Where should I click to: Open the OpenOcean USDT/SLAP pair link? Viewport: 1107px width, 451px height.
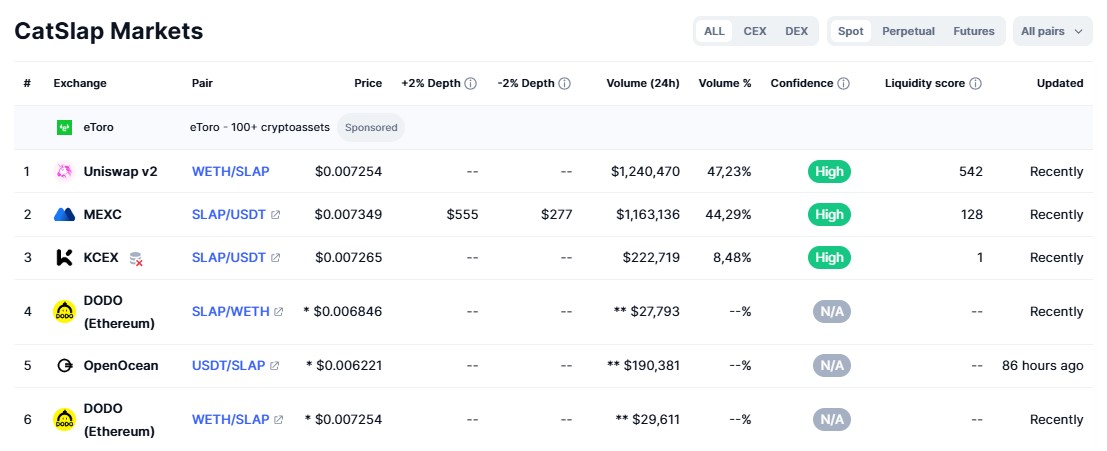click(x=228, y=366)
